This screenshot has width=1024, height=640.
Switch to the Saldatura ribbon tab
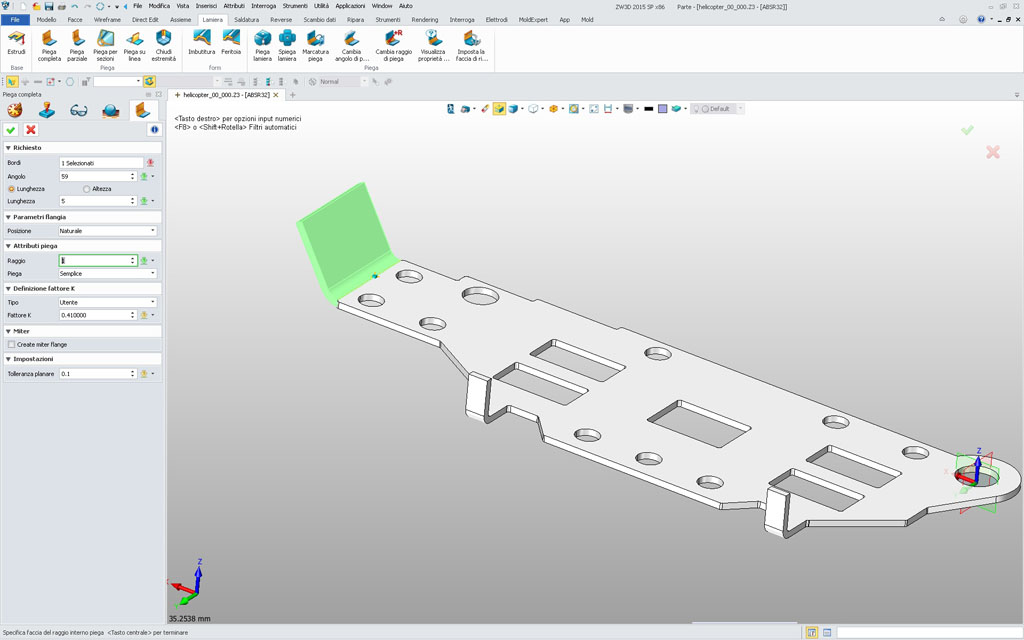(246, 20)
